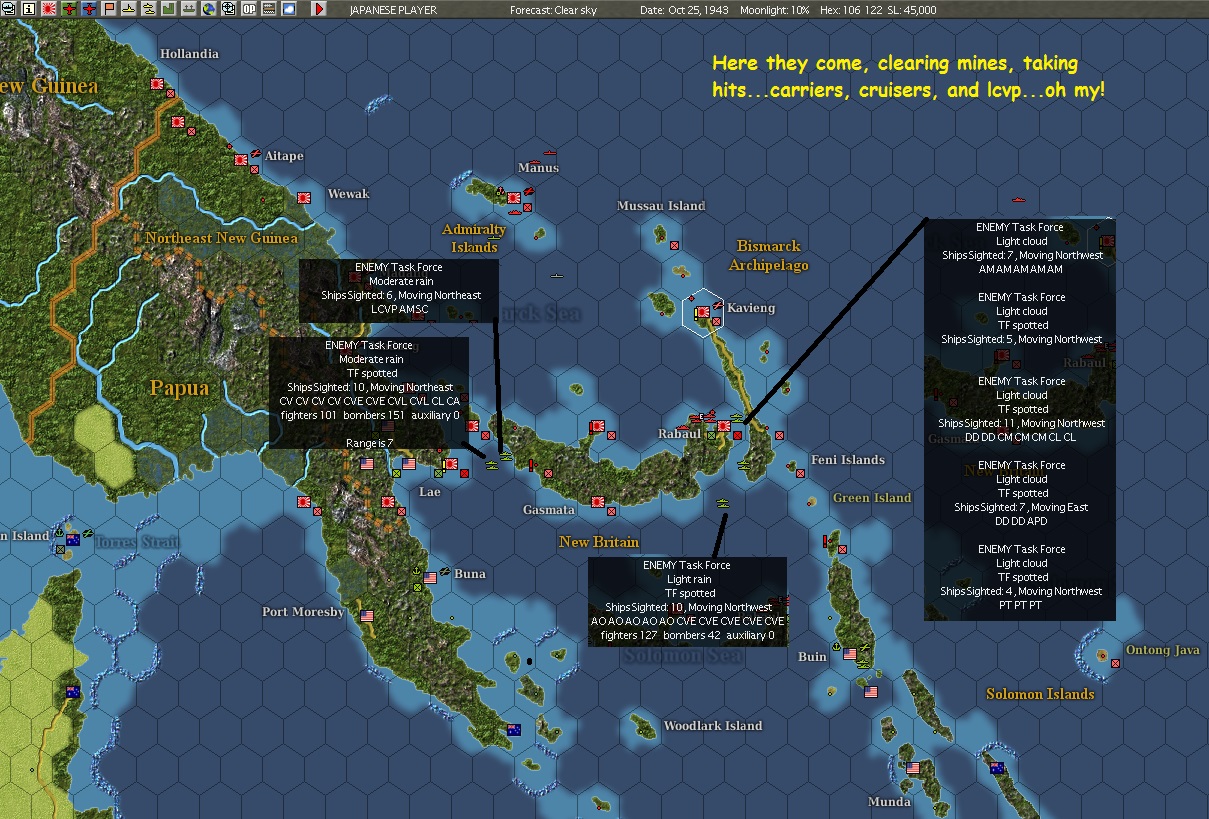Click the single yellow ship toolbar icon
The image size is (1209, 819).
[x=129, y=8]
